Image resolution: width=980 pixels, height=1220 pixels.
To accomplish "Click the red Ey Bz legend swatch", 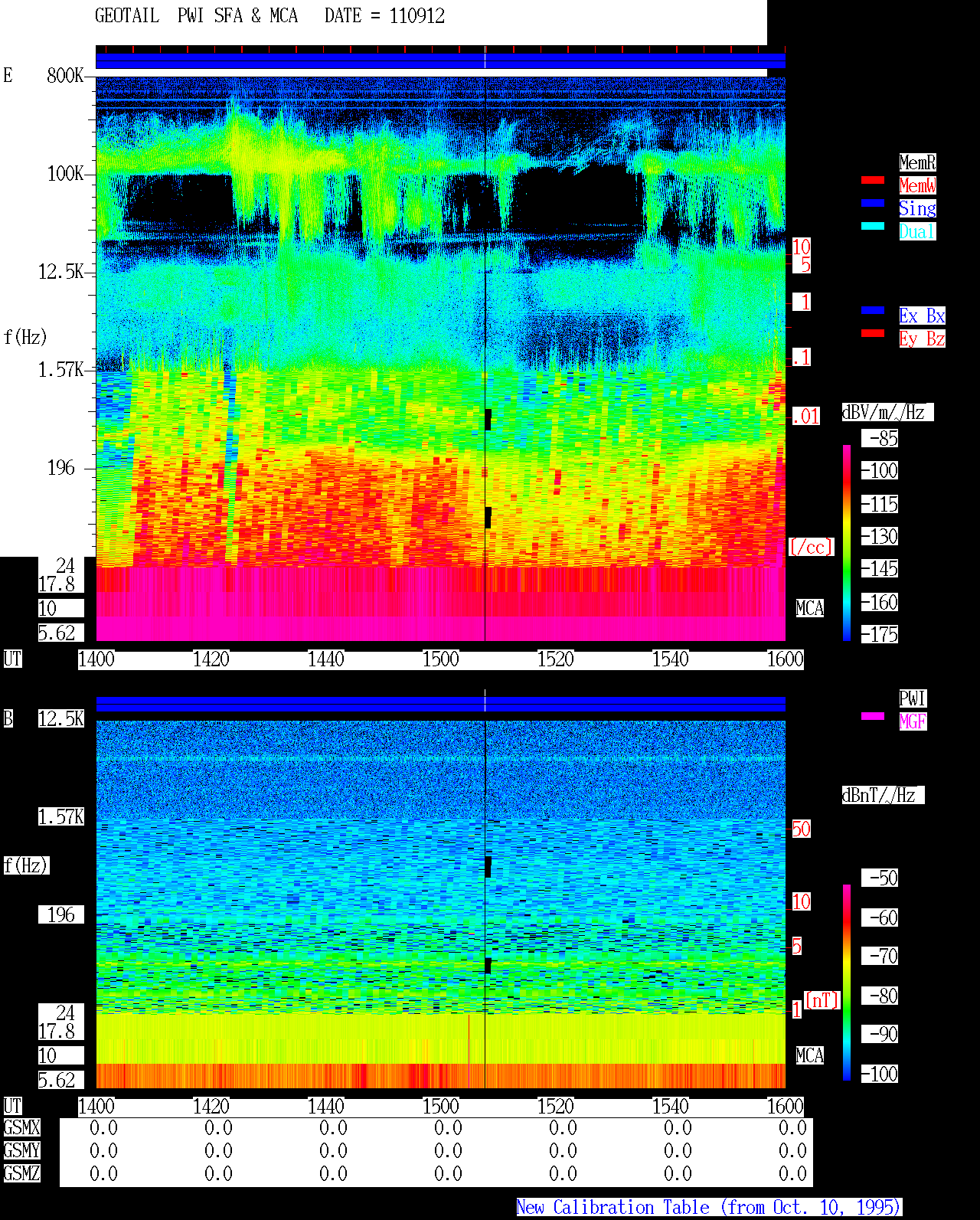I will pyautogui.click(x=873, y=333).
